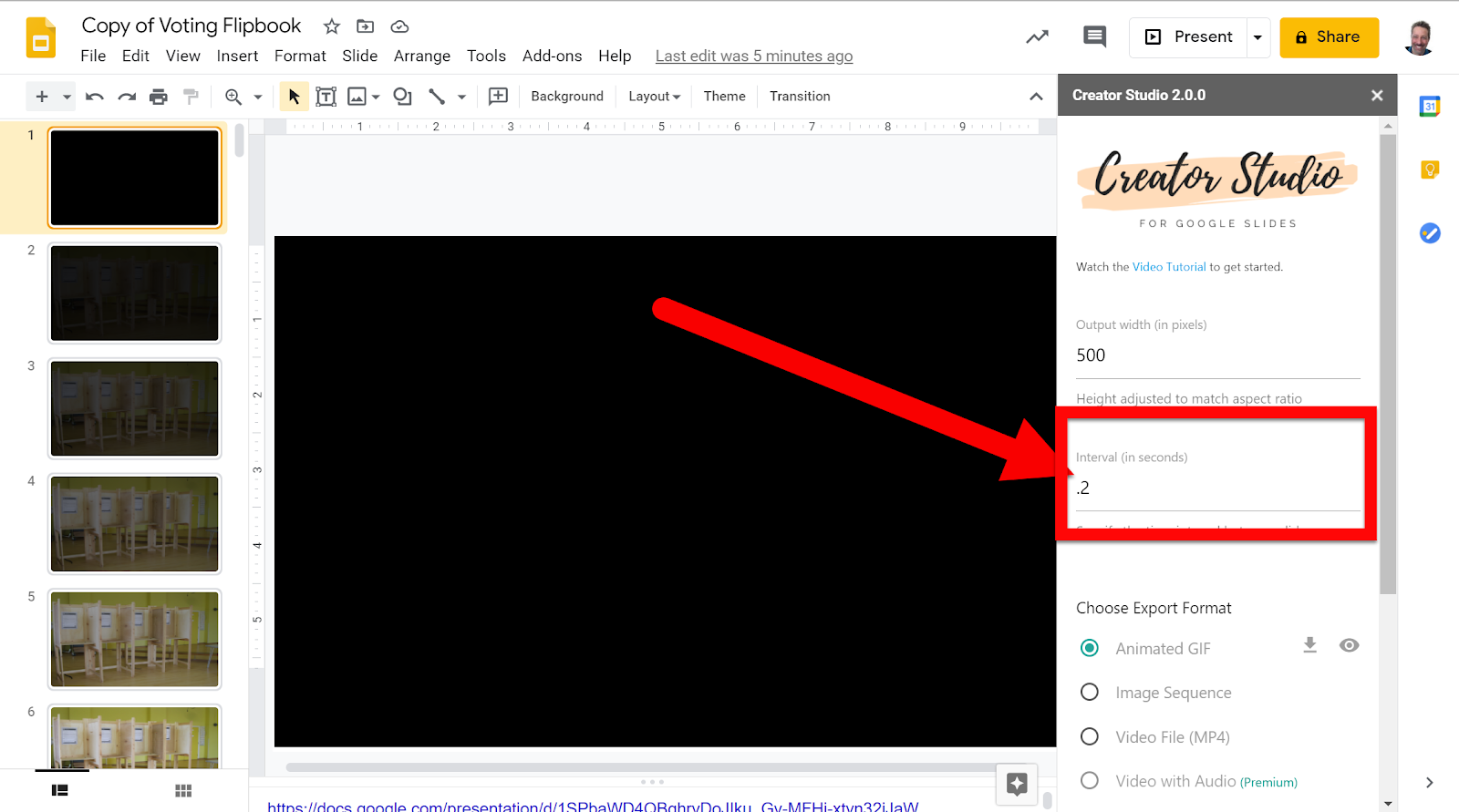
Task: Download the Animated GIF export
Action: 1309,645
